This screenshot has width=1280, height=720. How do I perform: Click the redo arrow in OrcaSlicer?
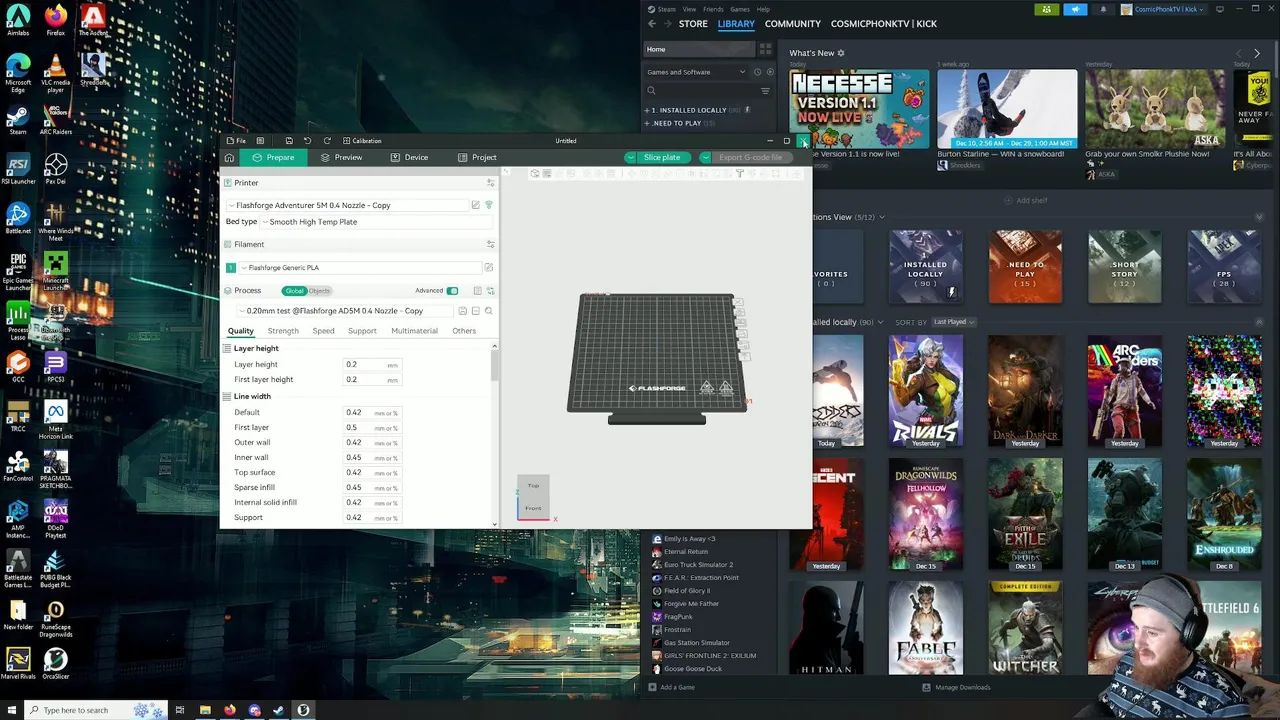coord(326,141)
